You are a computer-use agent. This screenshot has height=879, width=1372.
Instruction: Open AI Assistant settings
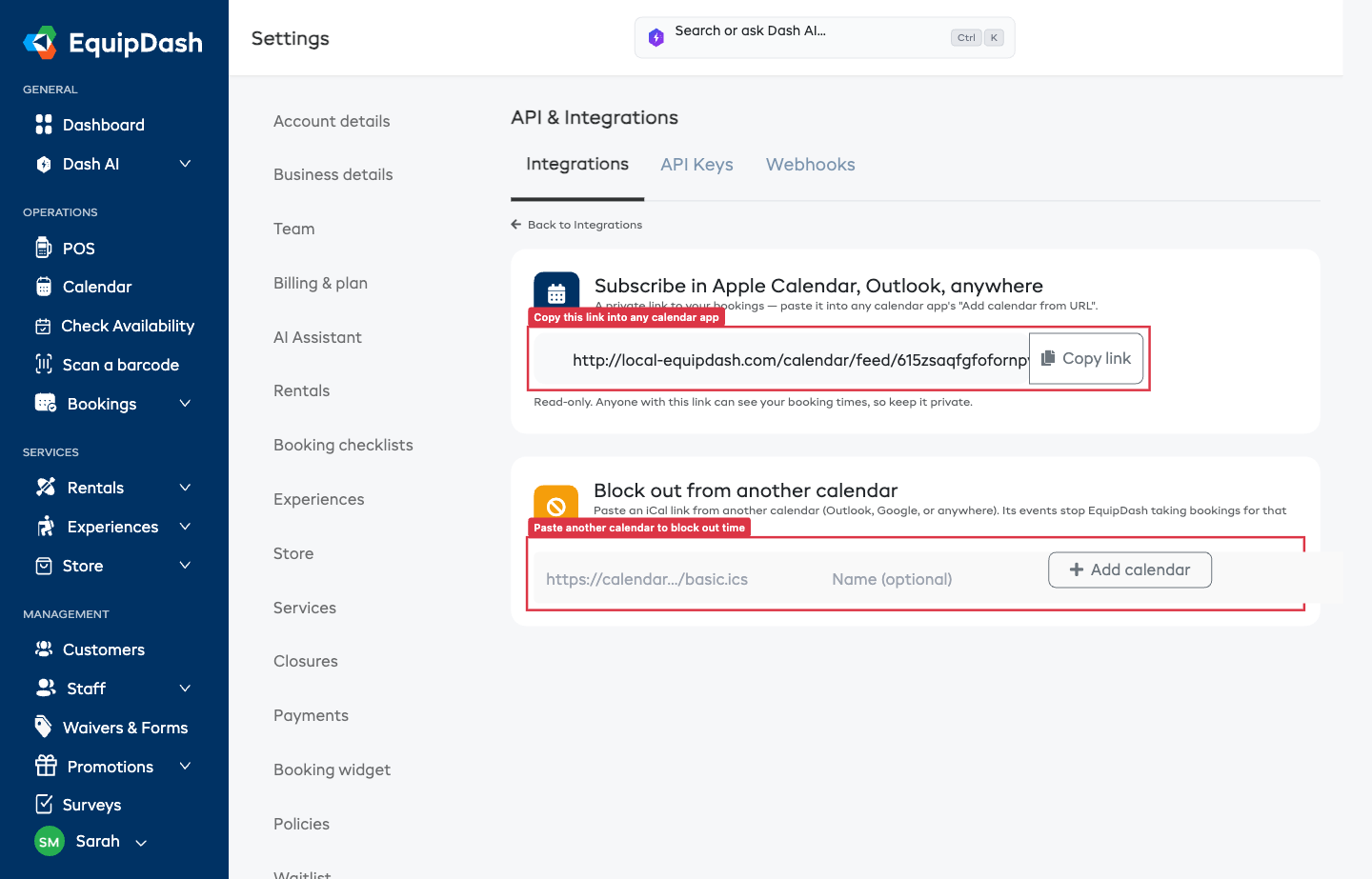[317, 337]
